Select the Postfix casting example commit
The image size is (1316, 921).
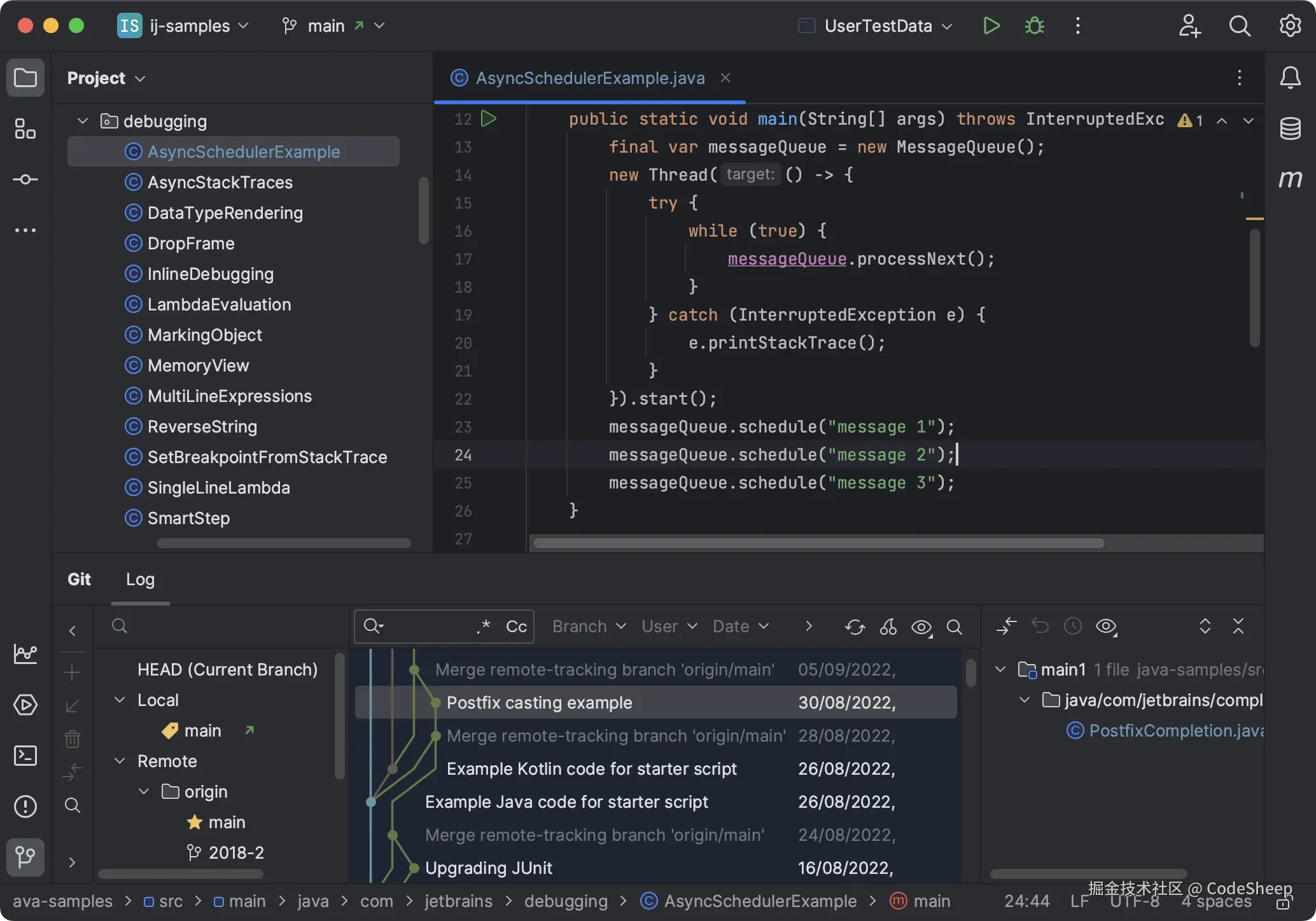click(x=539, y=703)
